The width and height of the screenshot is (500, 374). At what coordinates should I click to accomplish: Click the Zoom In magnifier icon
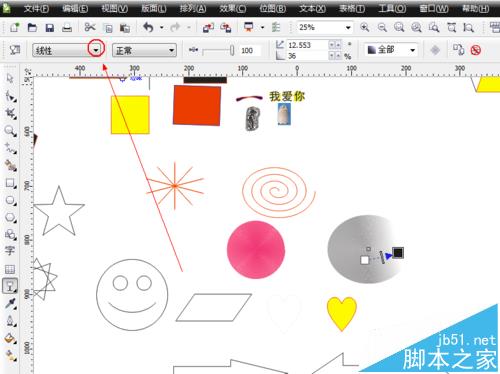click(365, 27)
